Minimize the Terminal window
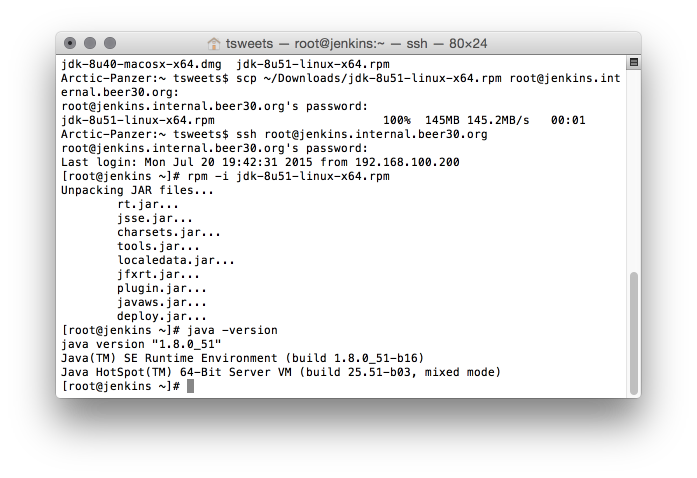 89,44
